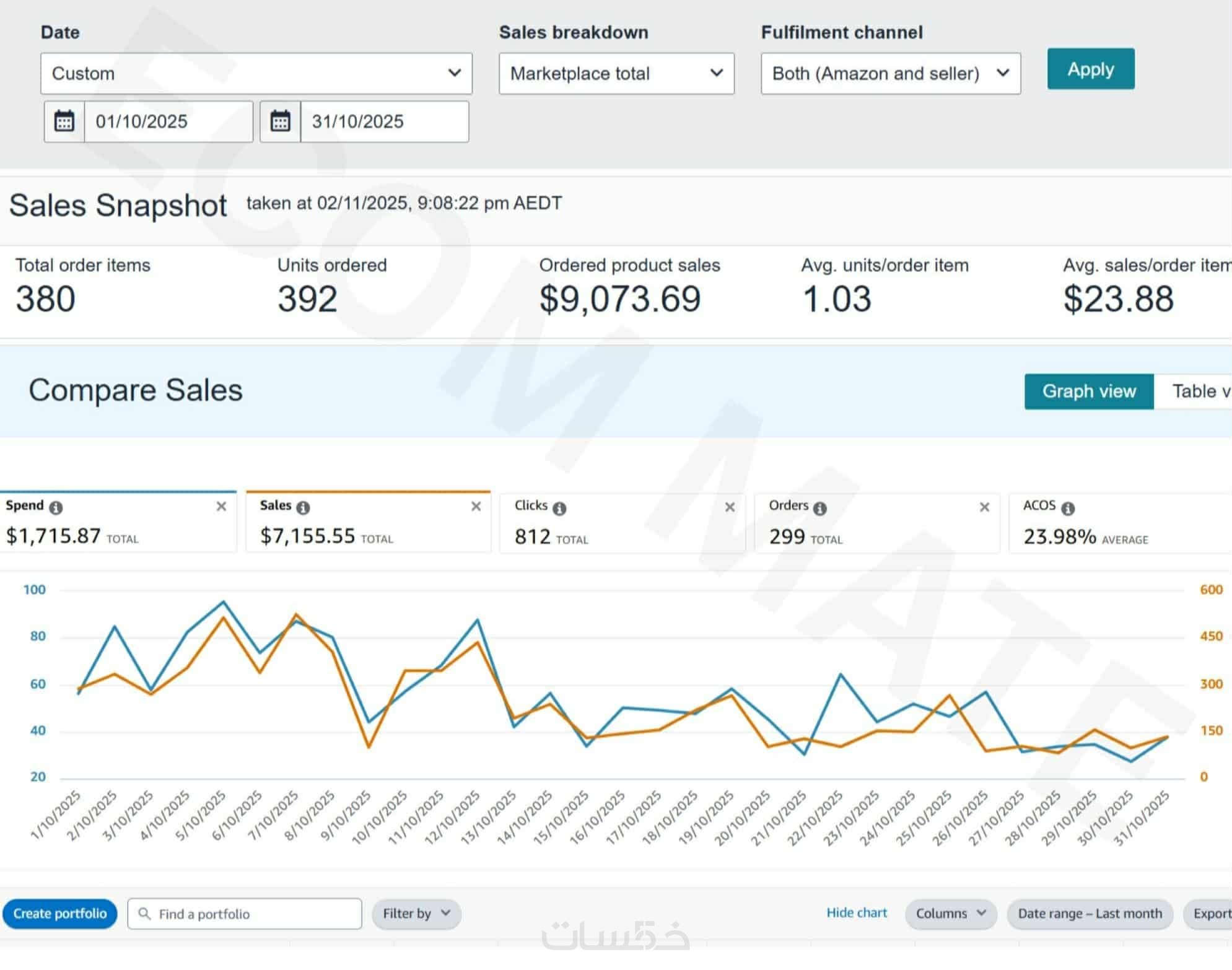Click in the Find a portfolio field

[254, 914]
